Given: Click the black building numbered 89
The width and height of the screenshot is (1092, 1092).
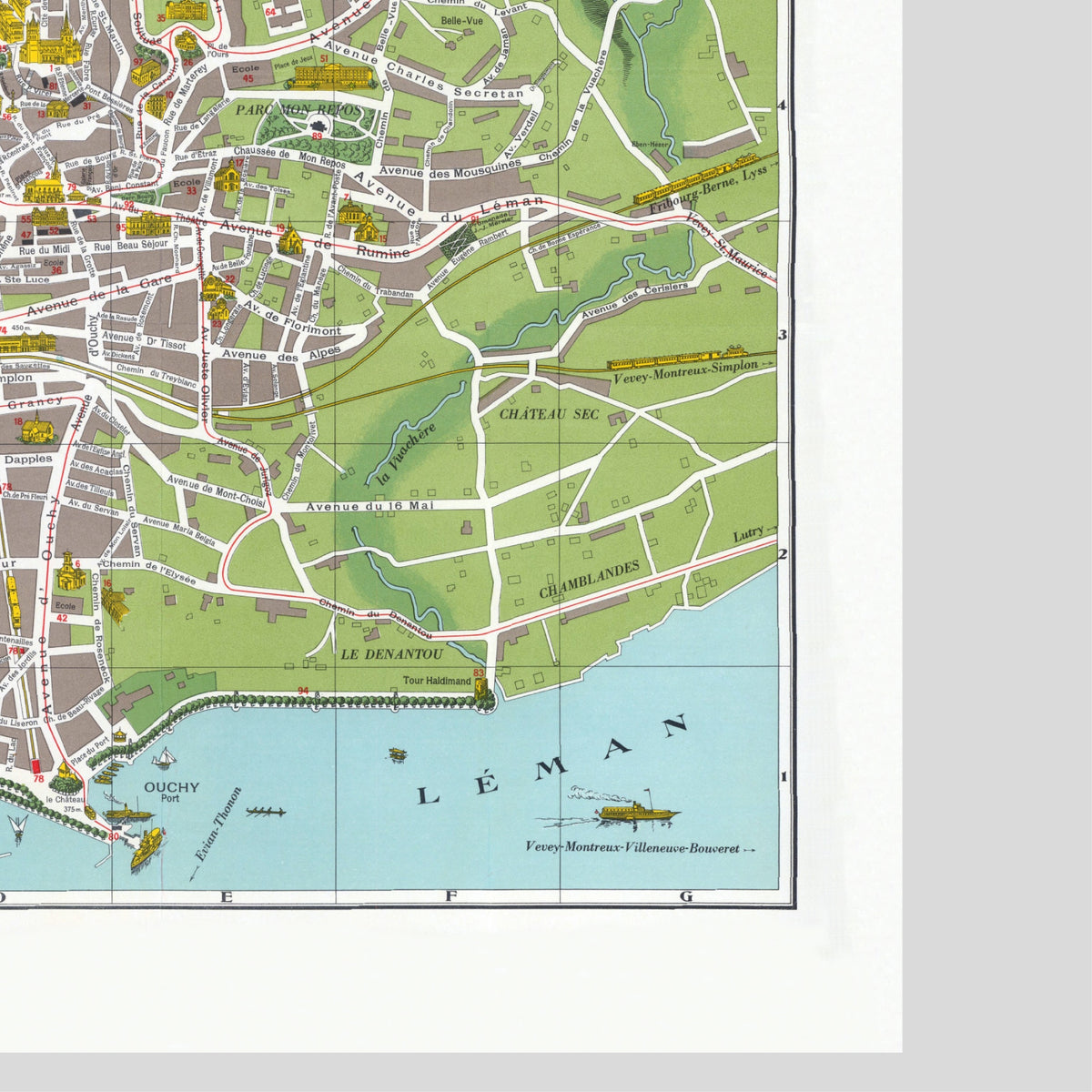Looking at the screenshot, I should (318, 126).
